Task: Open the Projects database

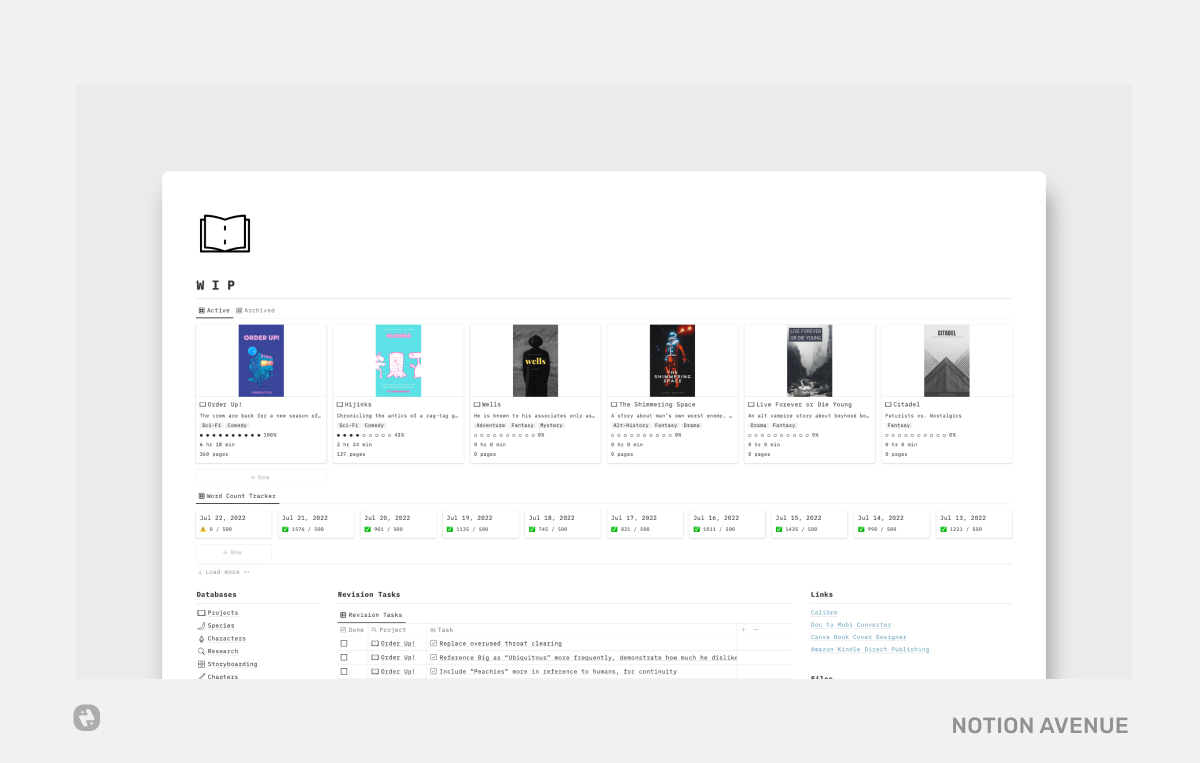Action: [x=222, y=612]
